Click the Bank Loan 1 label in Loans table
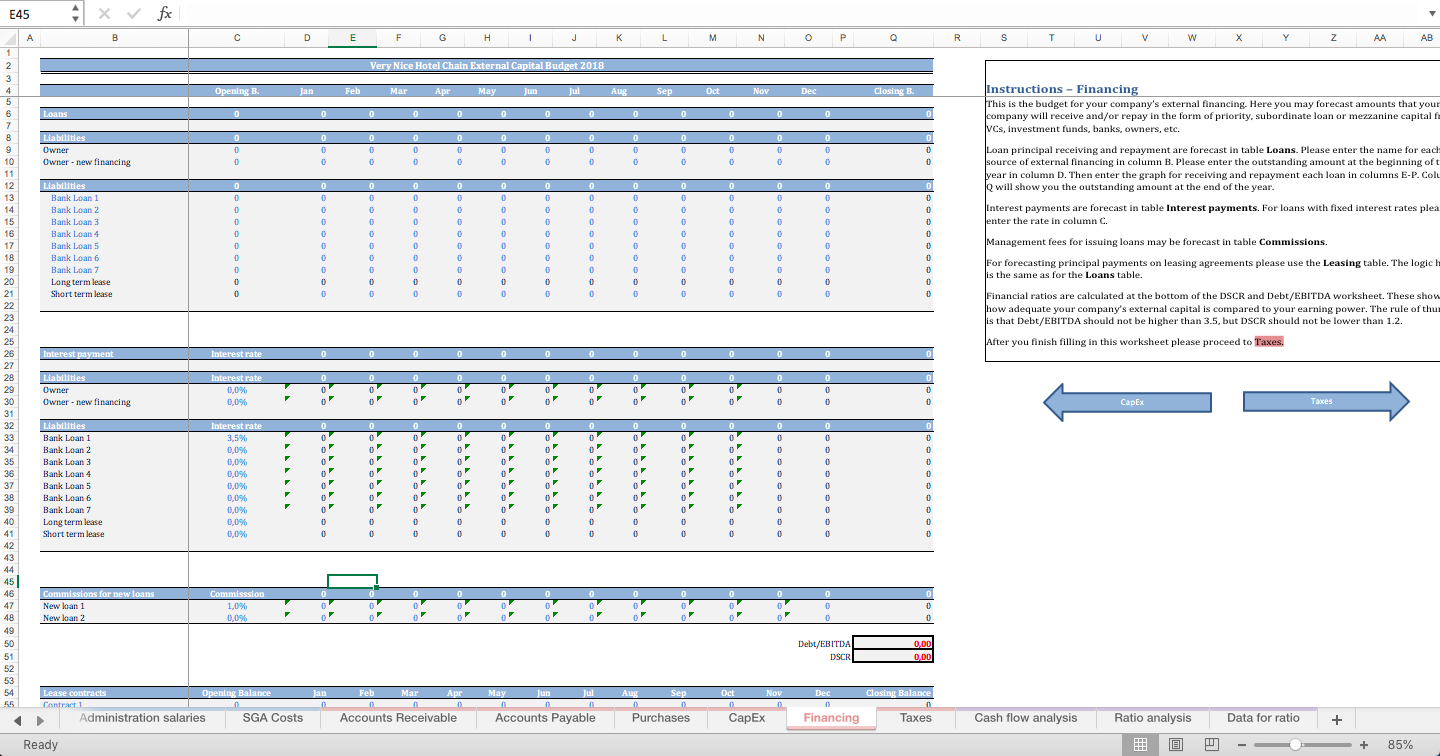 [x=75, y=198]
